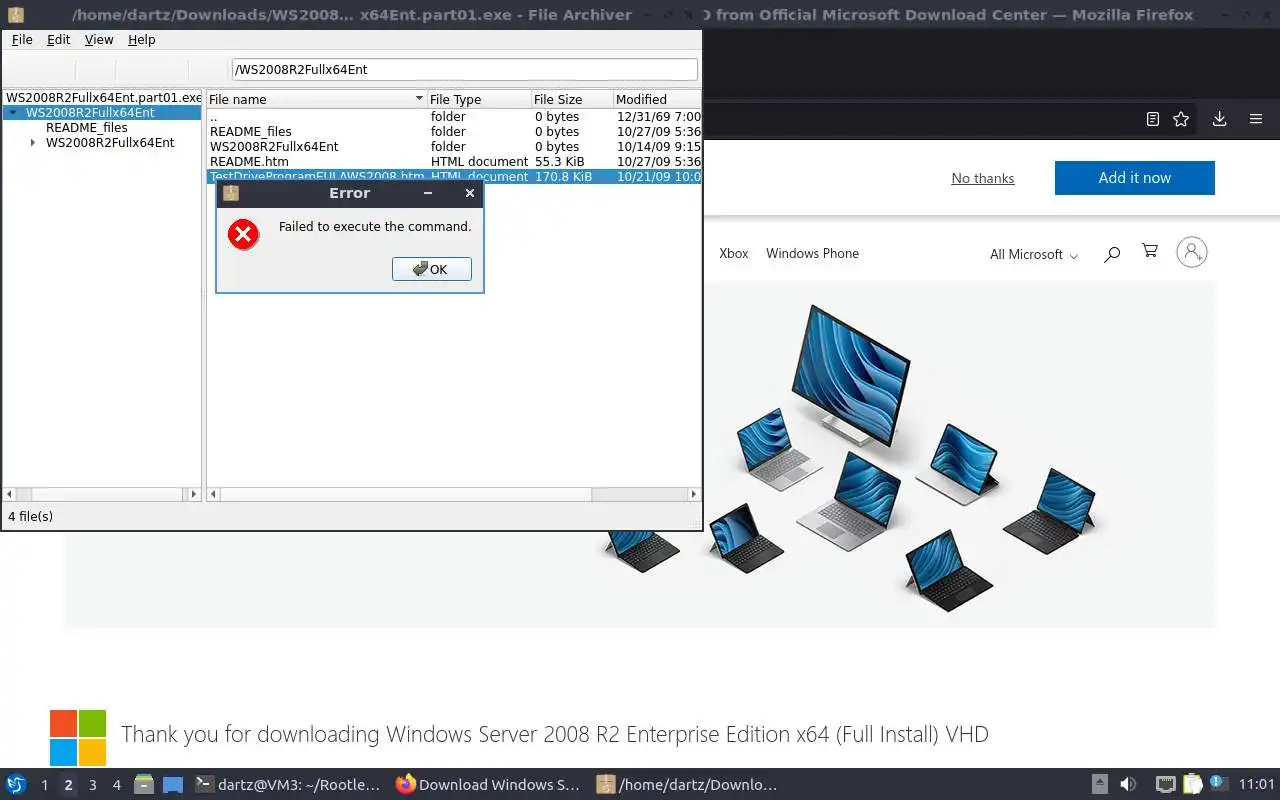Switch to the dartz@VM3 terminal task

[287, 785]
